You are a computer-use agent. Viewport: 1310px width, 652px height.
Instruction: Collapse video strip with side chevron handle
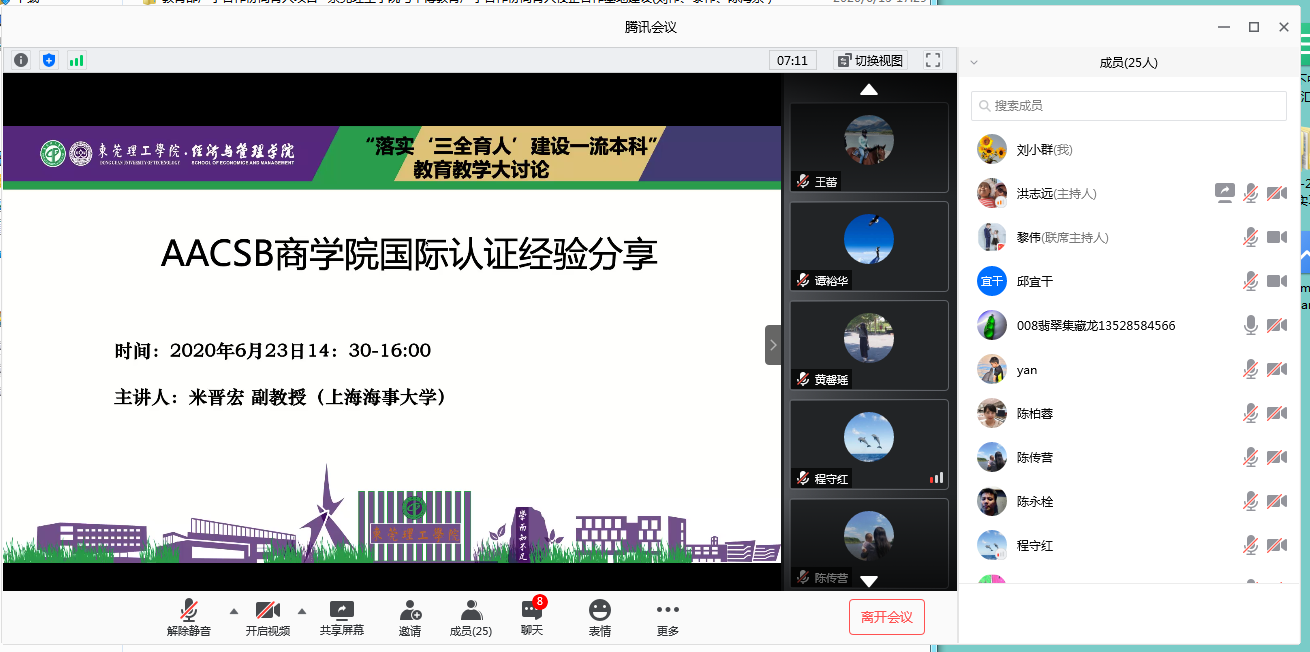click(x=773, y=345)
